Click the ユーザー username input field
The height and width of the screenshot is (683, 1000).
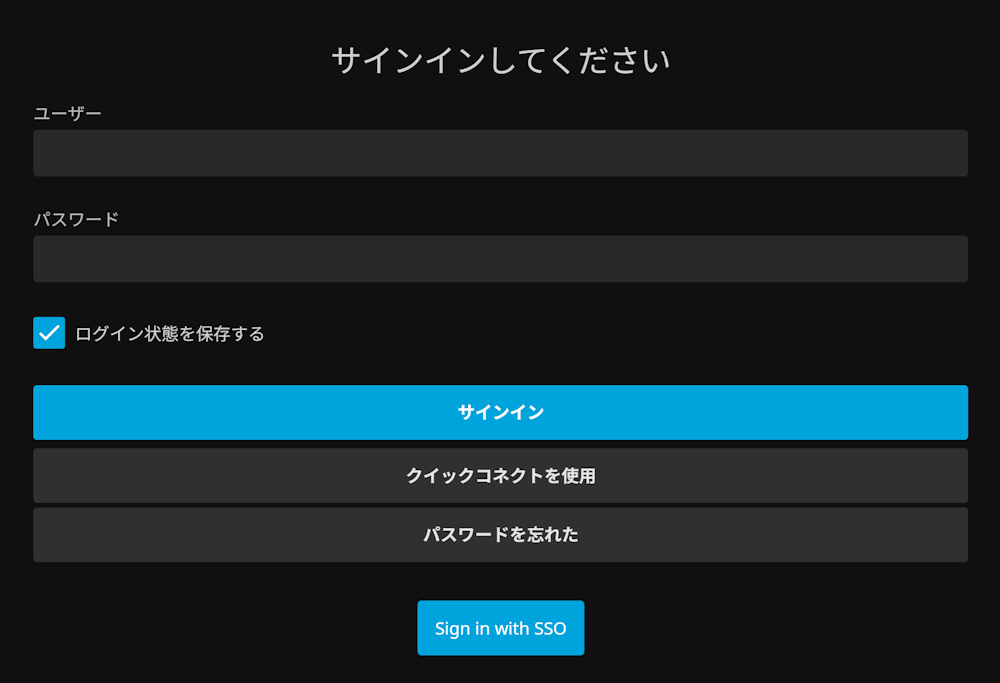tap(500, 153)
